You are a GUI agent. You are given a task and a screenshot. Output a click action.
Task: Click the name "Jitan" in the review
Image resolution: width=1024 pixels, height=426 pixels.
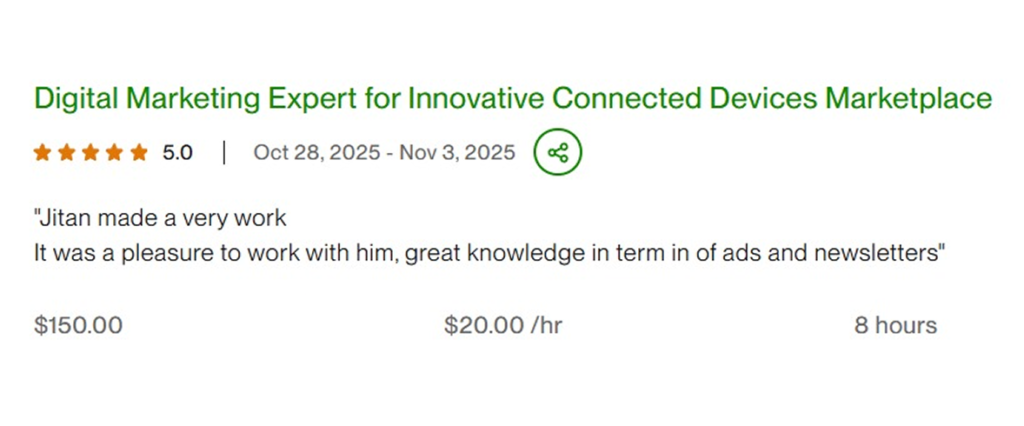[x=62, y=217]
